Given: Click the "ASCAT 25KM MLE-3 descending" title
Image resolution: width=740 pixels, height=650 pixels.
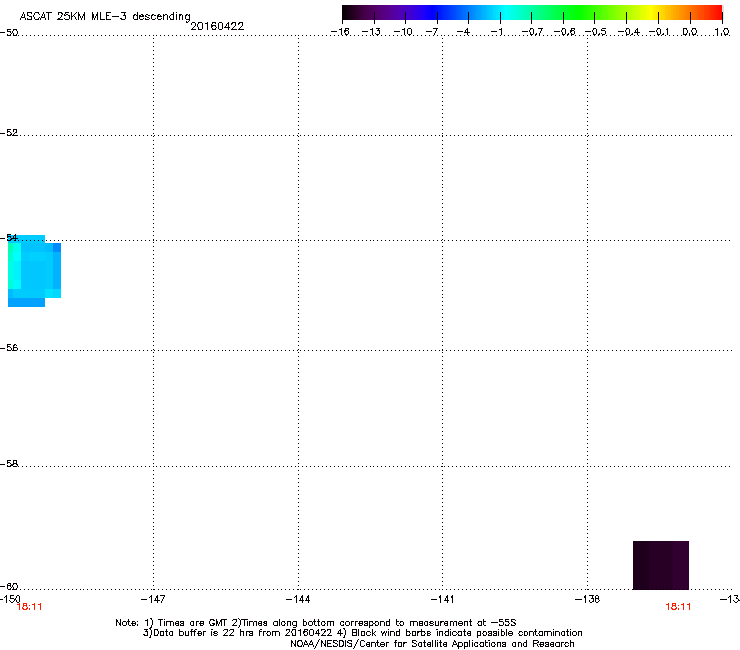Looking at the screenshot, I should pos(105,16).
